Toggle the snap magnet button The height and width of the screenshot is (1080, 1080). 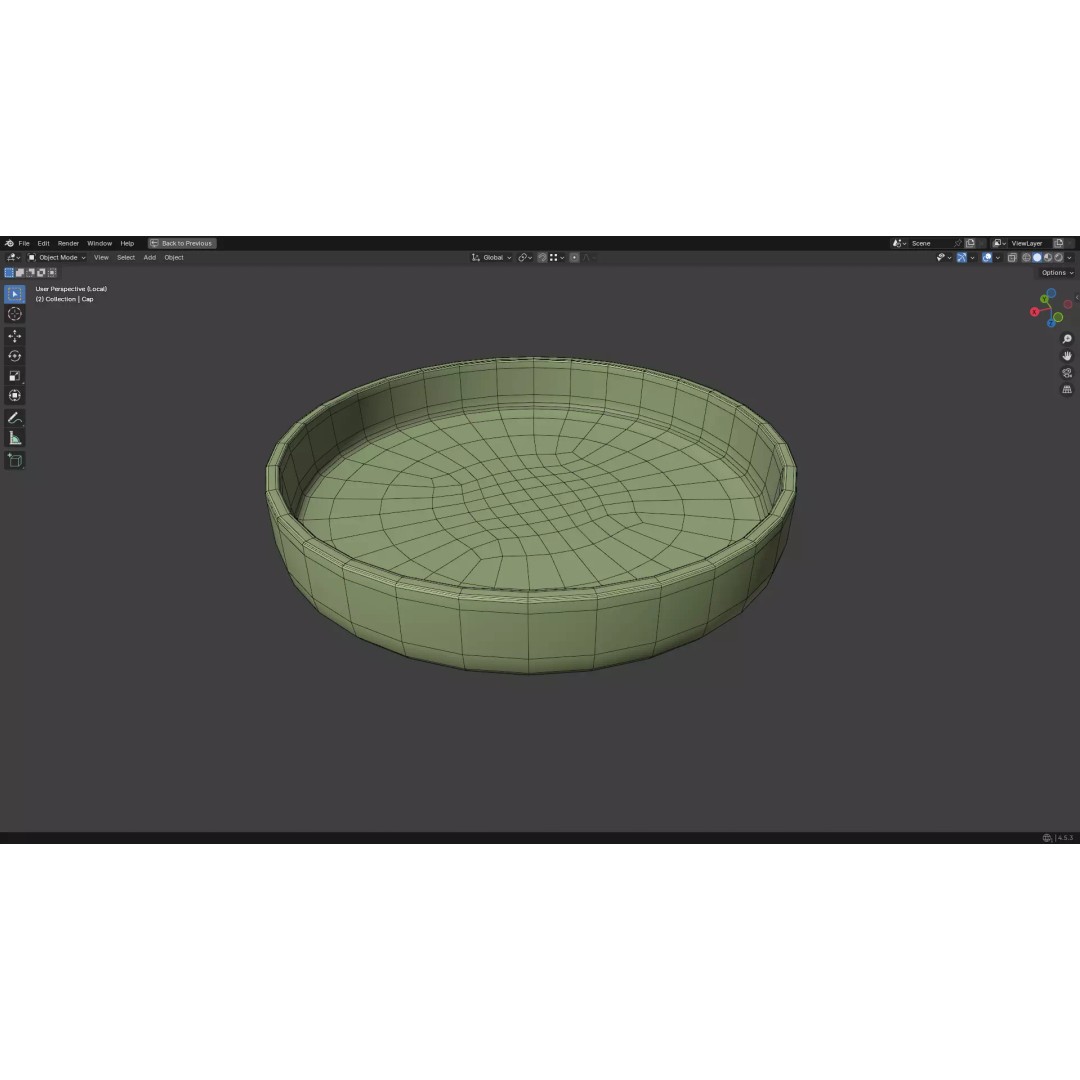tap(542, 258)
